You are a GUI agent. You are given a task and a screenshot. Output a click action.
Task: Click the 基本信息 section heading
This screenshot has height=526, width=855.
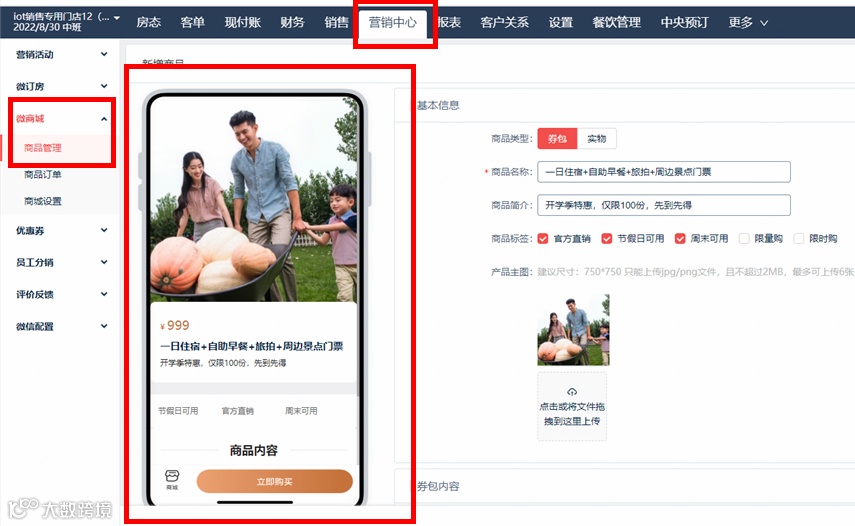pos(438,105)
